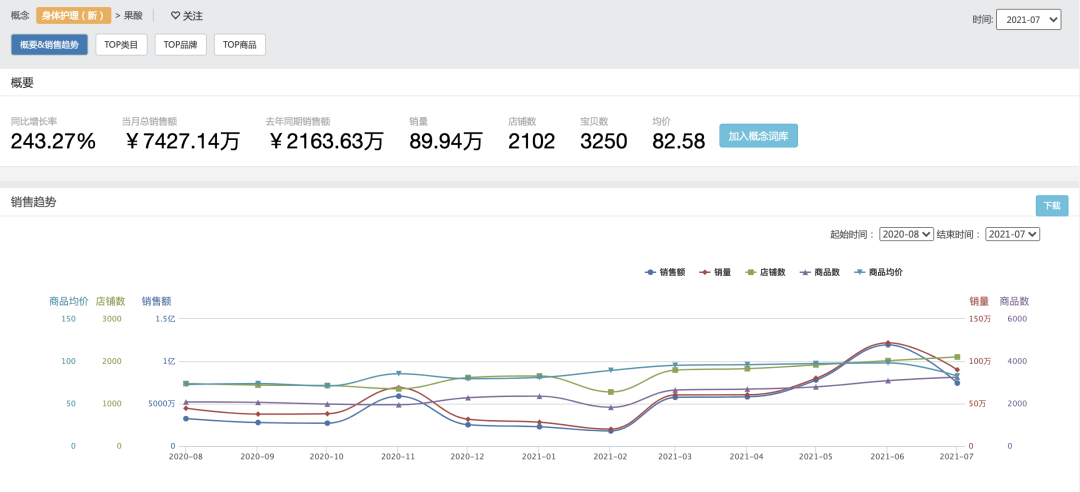Click the heart 关注 follow icon
This screenshot has height=492, width=1080.
point(175,16)
